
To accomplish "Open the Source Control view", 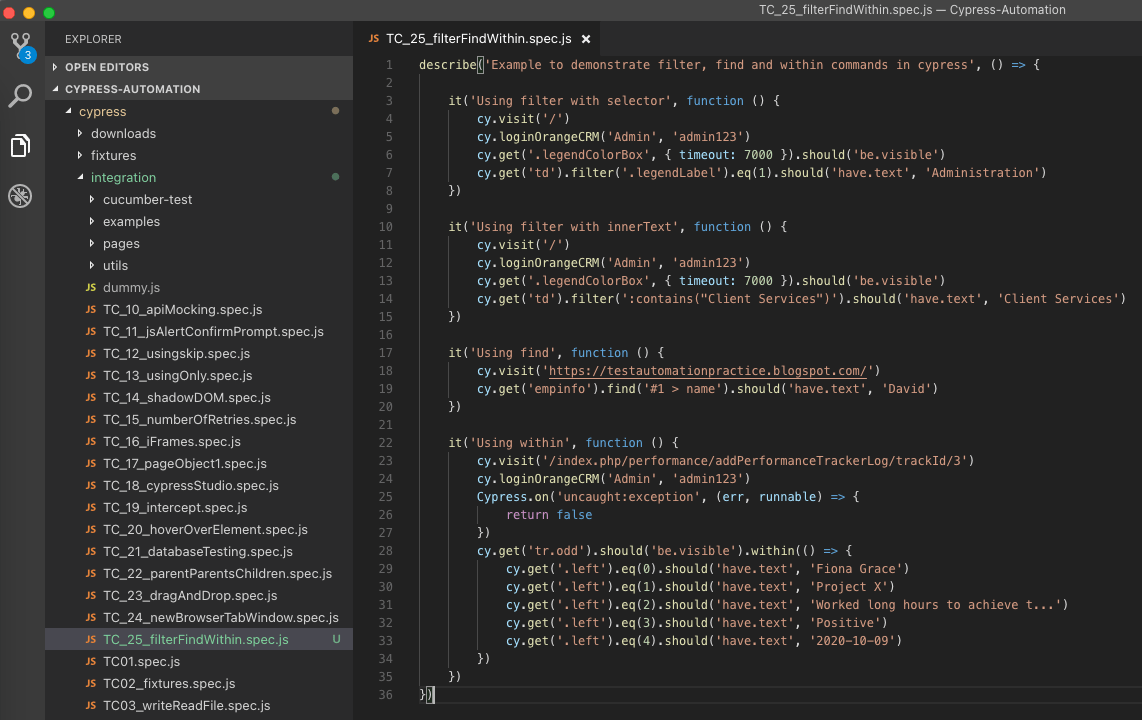I will pos(20,46).
